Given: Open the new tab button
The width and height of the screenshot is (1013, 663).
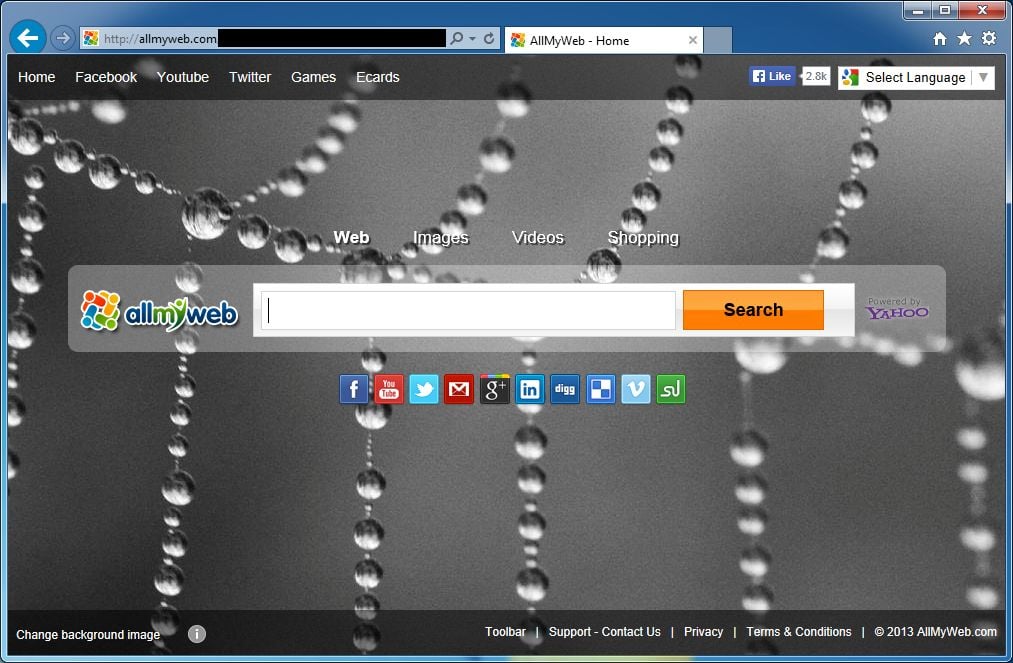Looking at the screenshot, I should pos(717,40).
